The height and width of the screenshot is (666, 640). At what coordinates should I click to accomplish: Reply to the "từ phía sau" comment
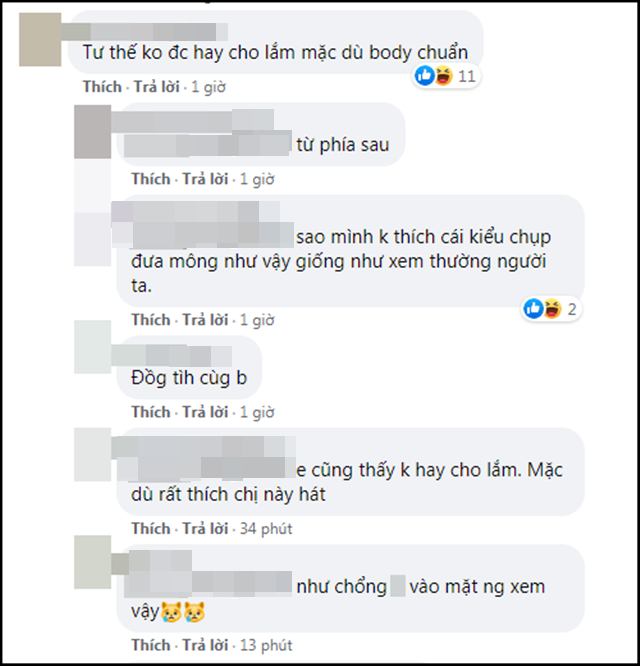tap(208, 179)
